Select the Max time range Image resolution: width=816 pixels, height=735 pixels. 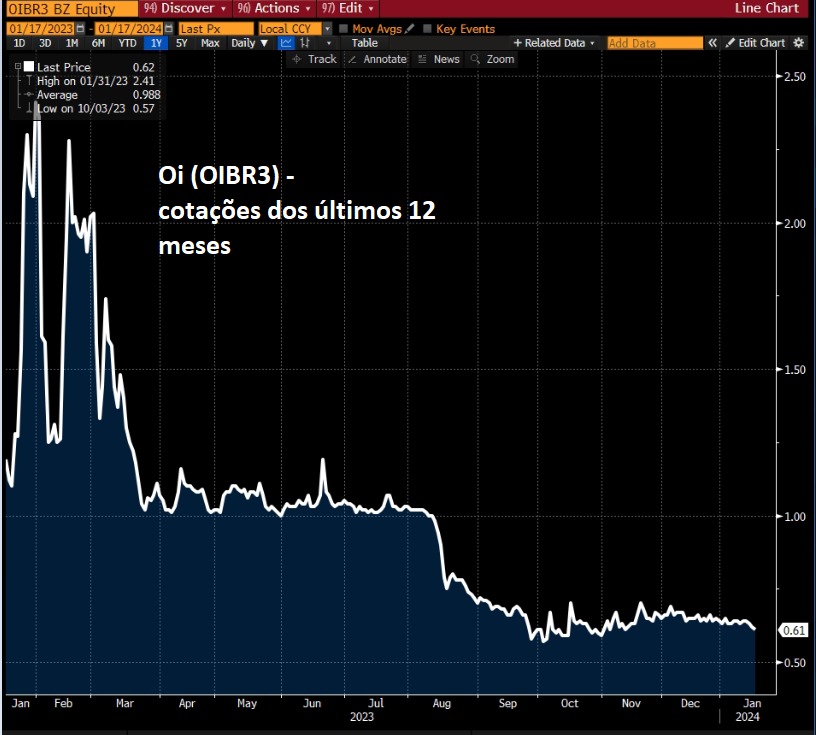210,43
